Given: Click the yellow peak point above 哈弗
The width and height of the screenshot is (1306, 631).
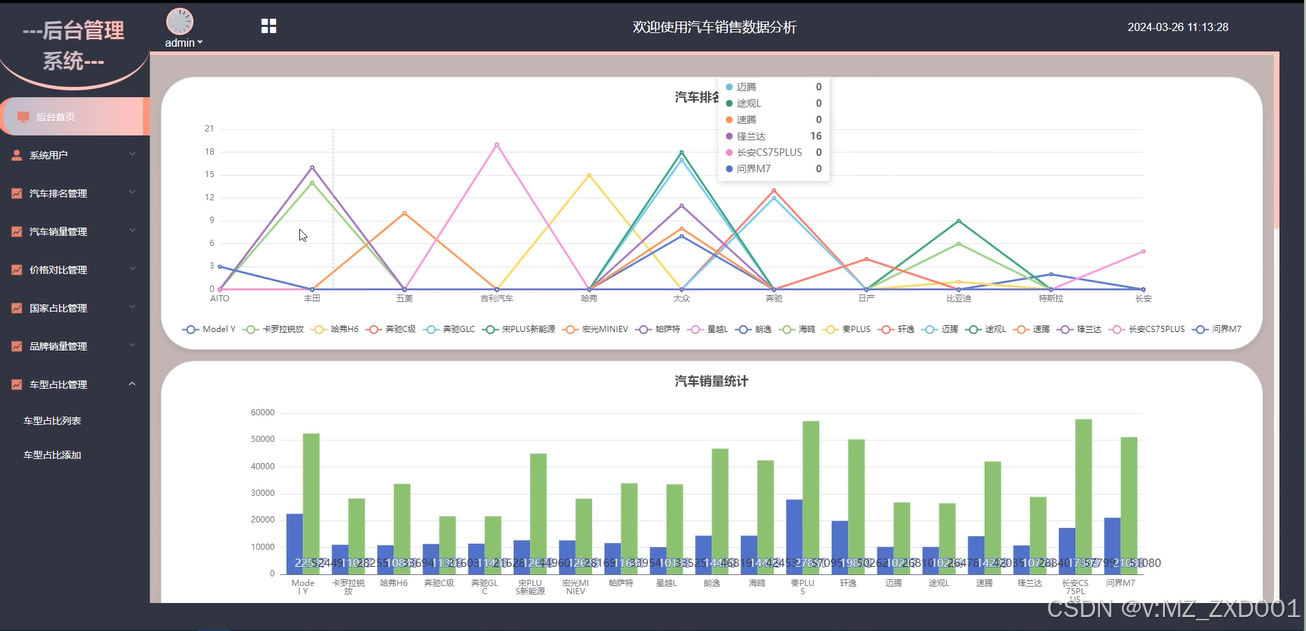Looking at the screenshot, I should point(589,175).
